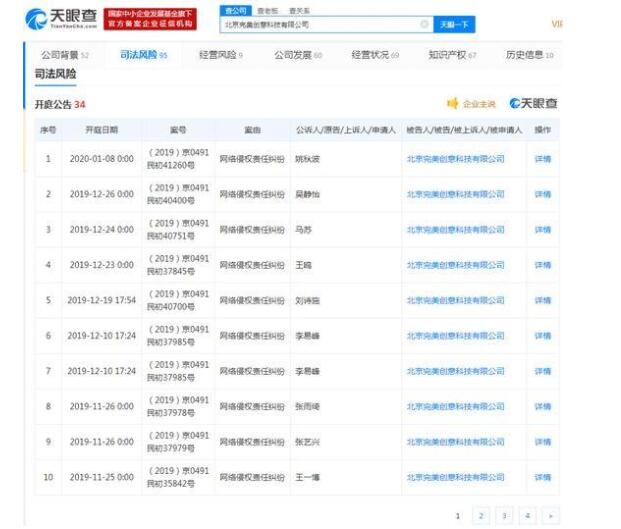Open the 公司背景 tab
This screenshot has height=529, width=621.
click(65, 55)
